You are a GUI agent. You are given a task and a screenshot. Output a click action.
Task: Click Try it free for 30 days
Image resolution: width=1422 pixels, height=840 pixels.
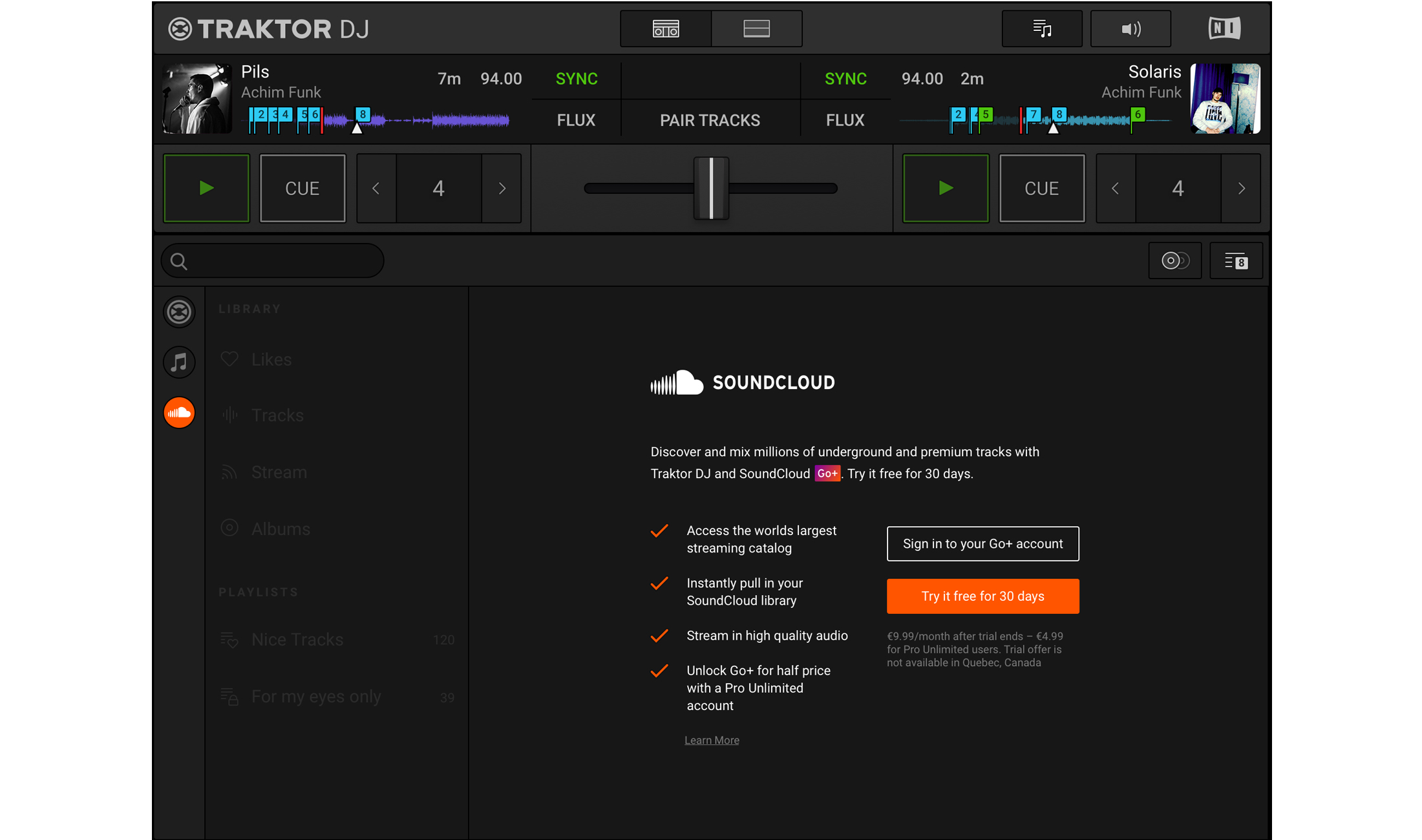982,596
